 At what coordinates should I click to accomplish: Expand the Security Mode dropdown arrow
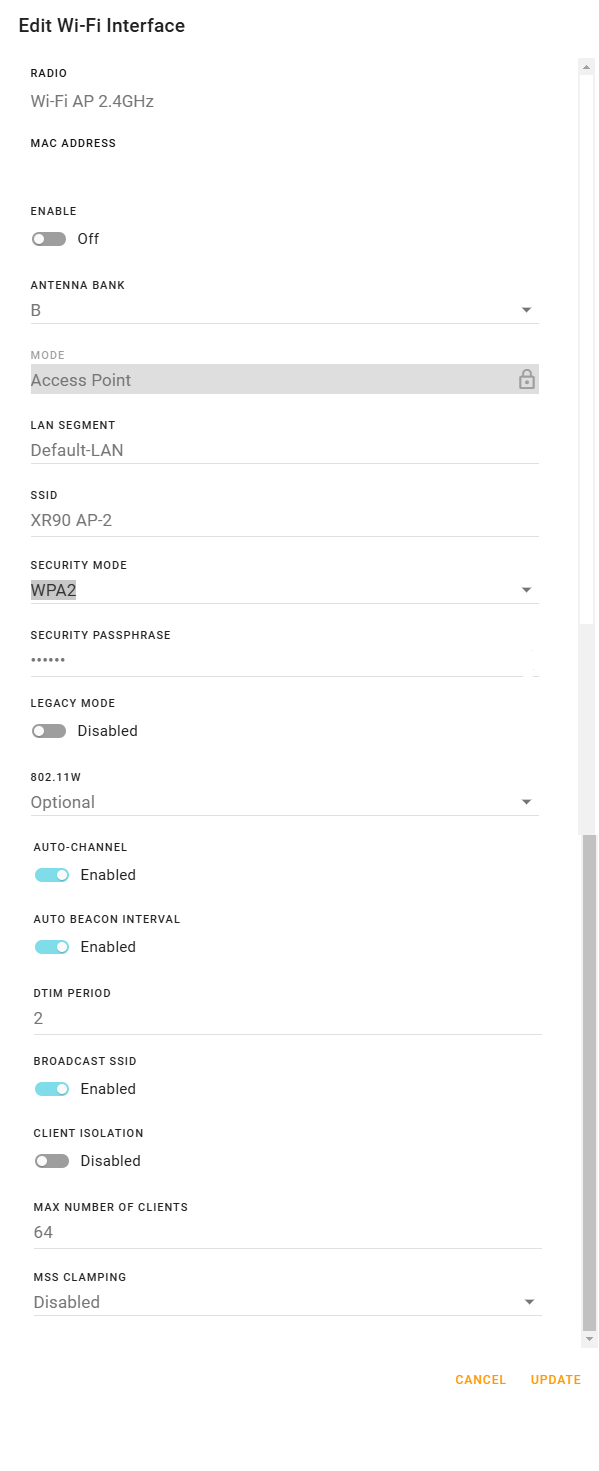(x=527, y=591)
